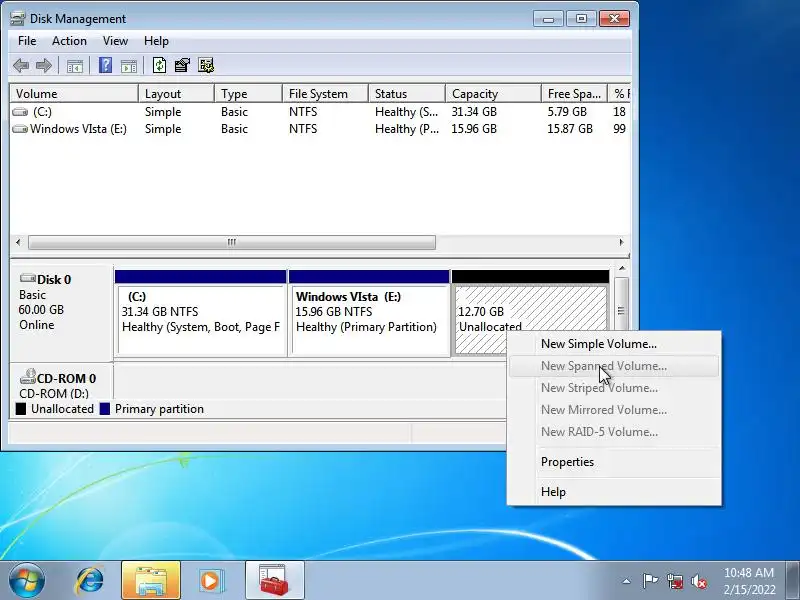Click the network tray icon
800x600 pixels.
(x=674, y=581)
